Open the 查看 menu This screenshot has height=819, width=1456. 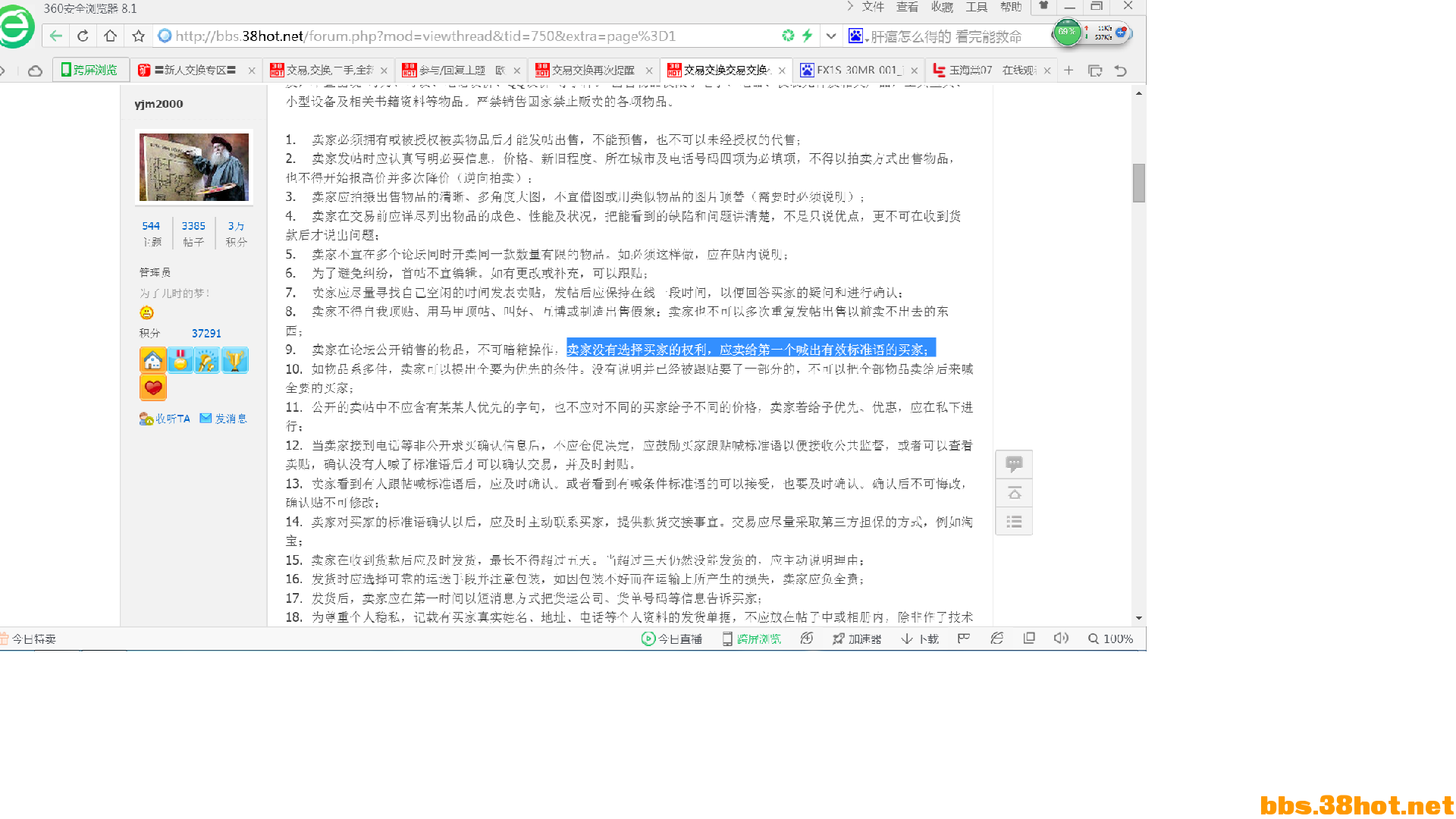pos(907,7)
